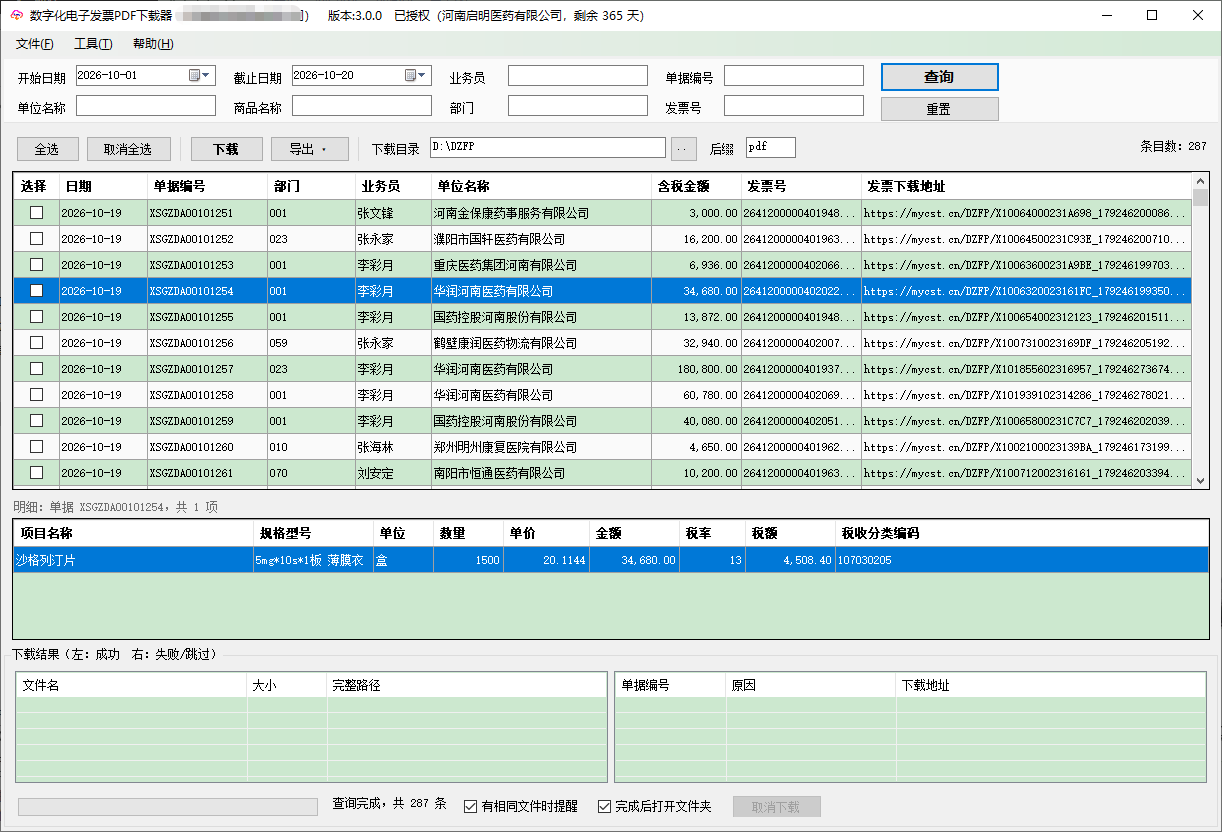Click the 原因 column header in failed list
This screenshot has width=1222, height=832.
811,686
